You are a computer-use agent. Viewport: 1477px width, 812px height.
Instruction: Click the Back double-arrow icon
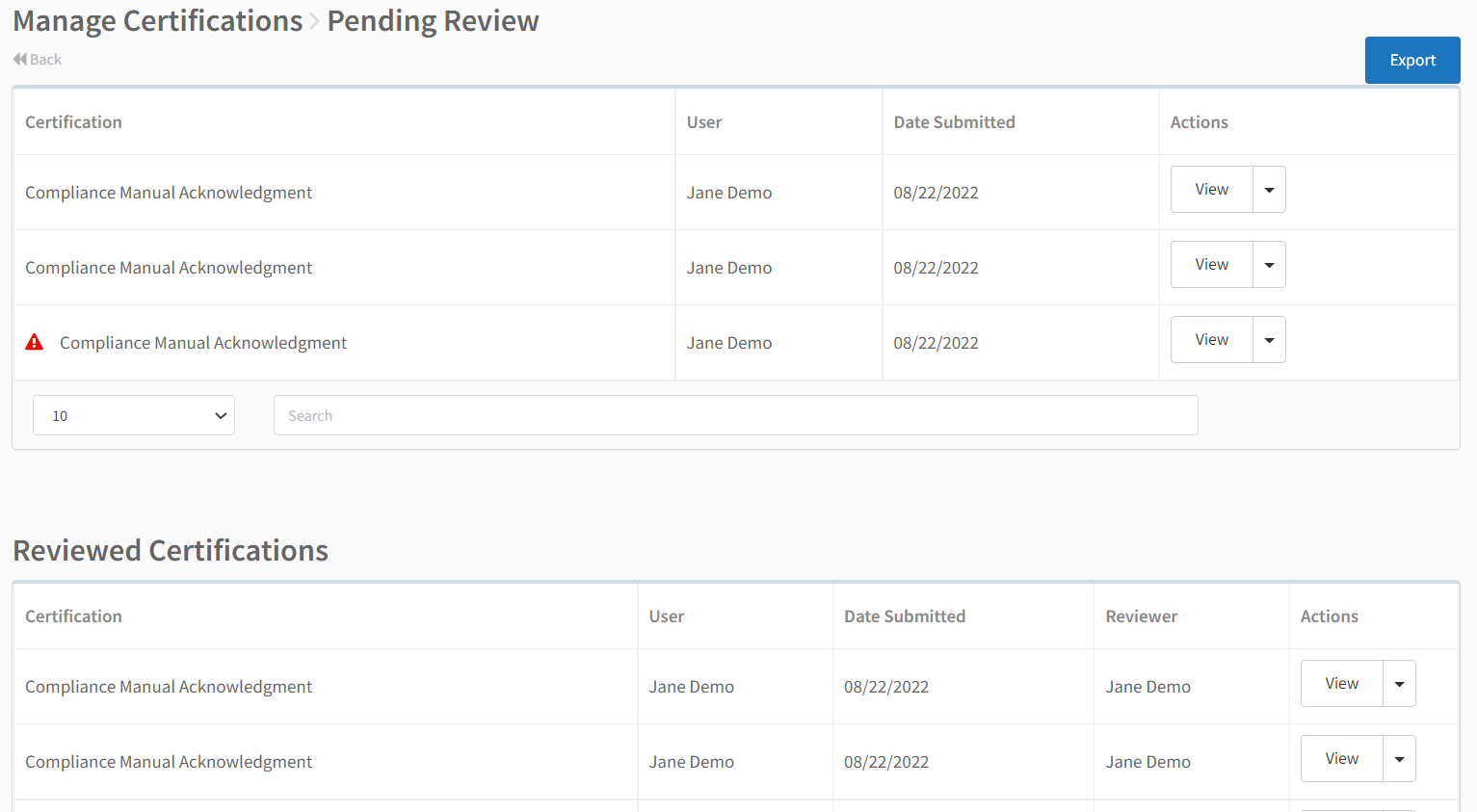coord(20,60)
